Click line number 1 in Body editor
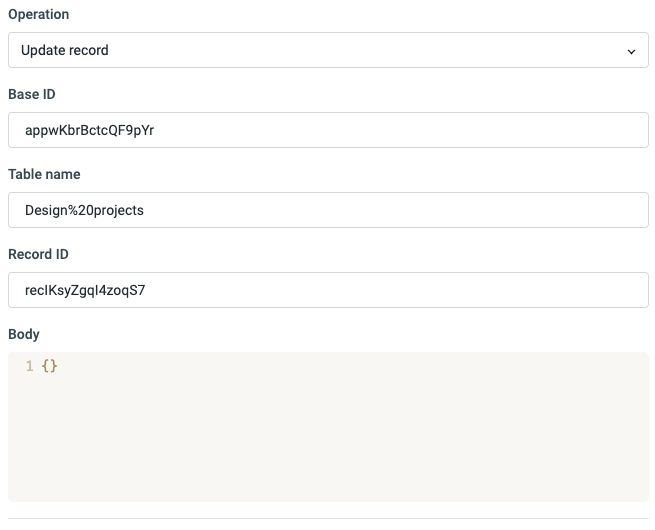Image resolution: width=655 pixels, height=530 pixels. 29,367
